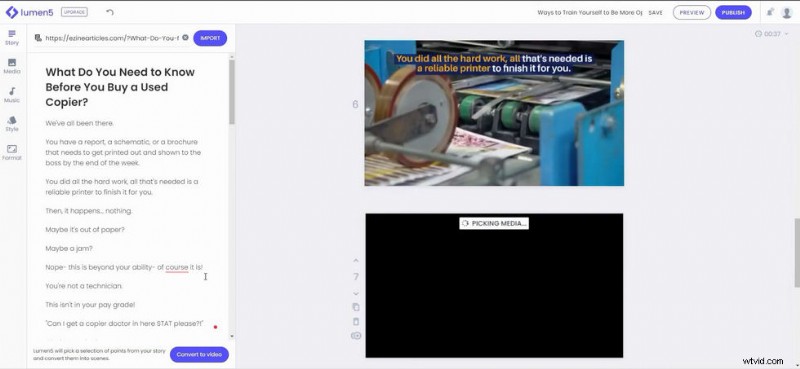Open the Music sidebar tab
Screen dimensions: 800x369
point(12,95)
